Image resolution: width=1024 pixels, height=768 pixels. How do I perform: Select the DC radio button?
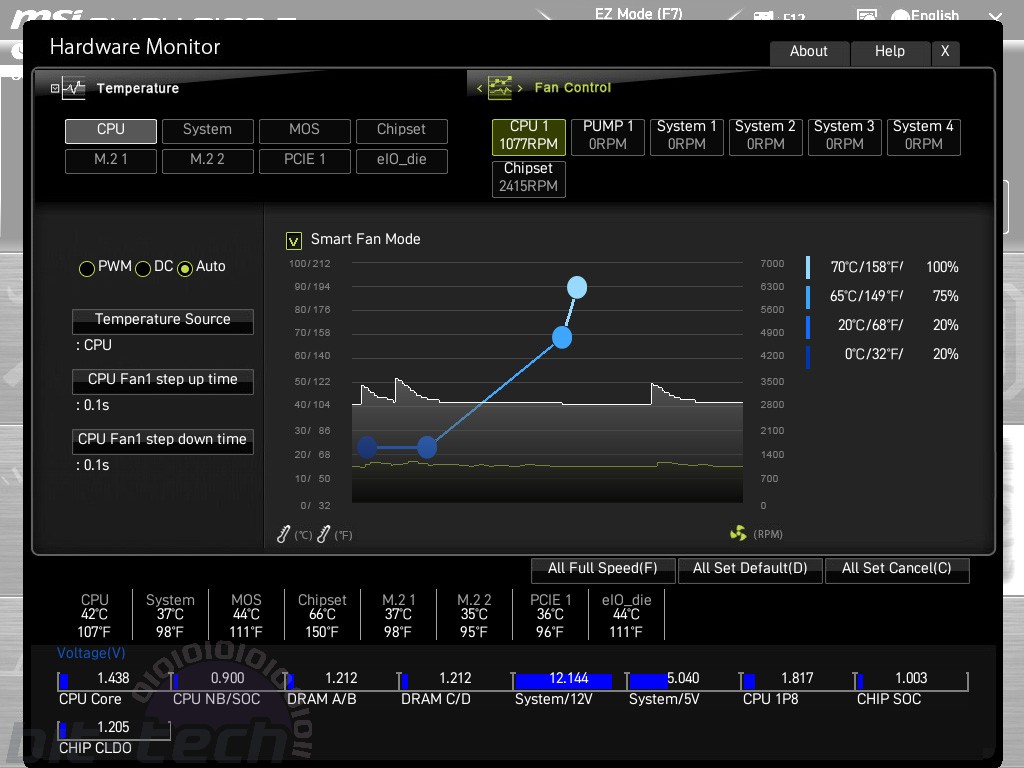click(142, 268)
